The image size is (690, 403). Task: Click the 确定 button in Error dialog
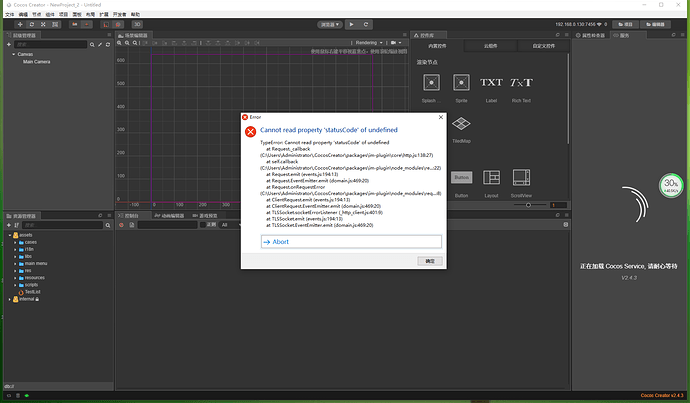pyautogui.click(x=429, y=261)
